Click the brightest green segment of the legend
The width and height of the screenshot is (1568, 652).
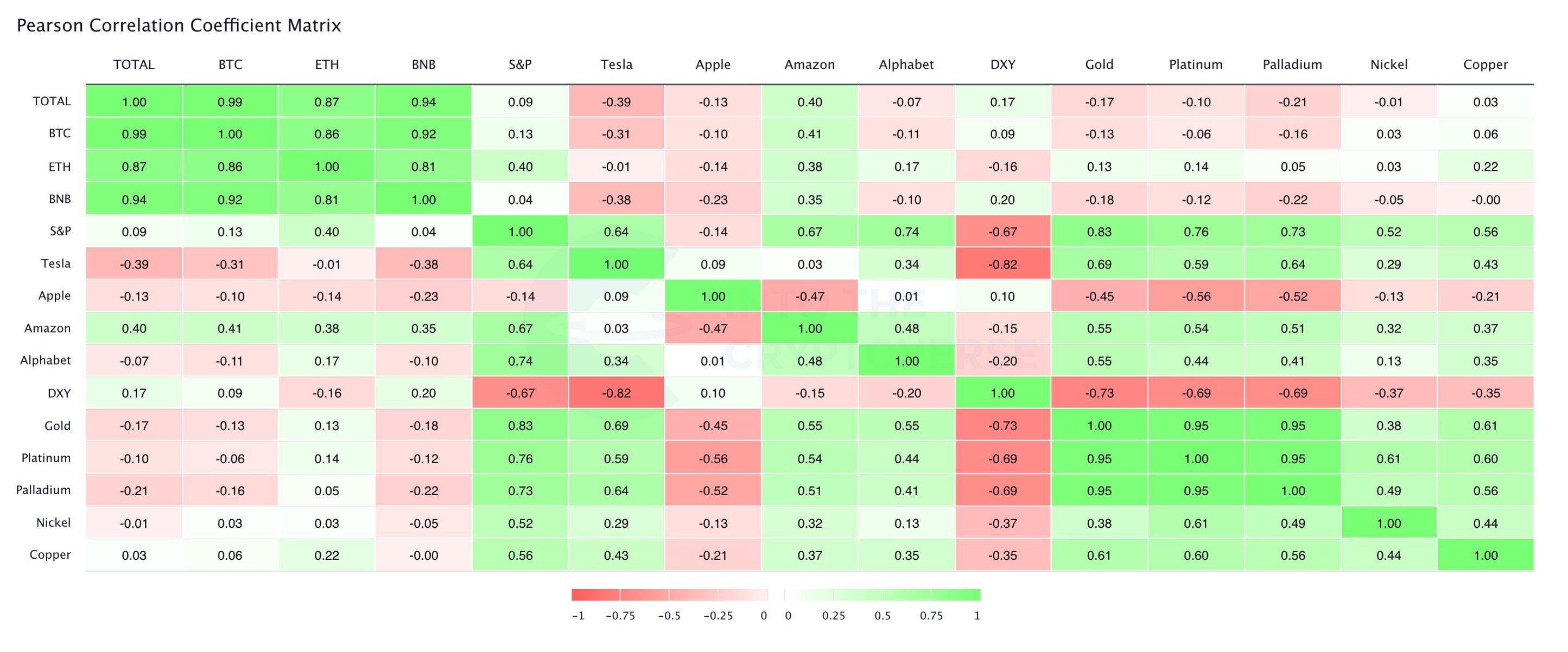[956, 595]
